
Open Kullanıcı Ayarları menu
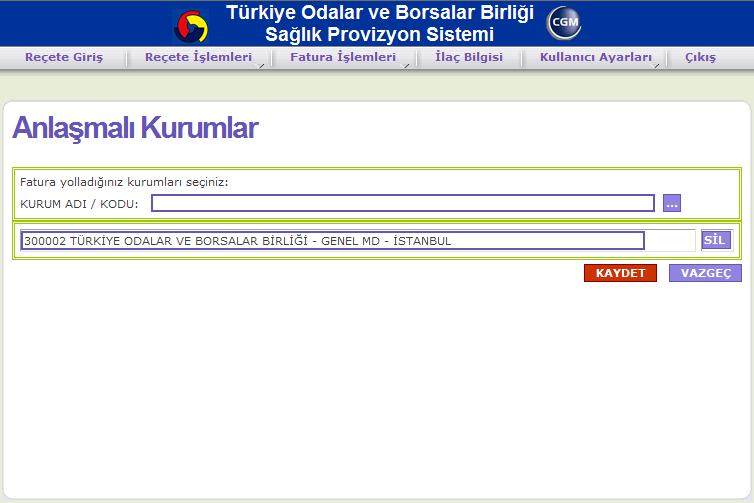pyautogui.click(x=596, y=57)
